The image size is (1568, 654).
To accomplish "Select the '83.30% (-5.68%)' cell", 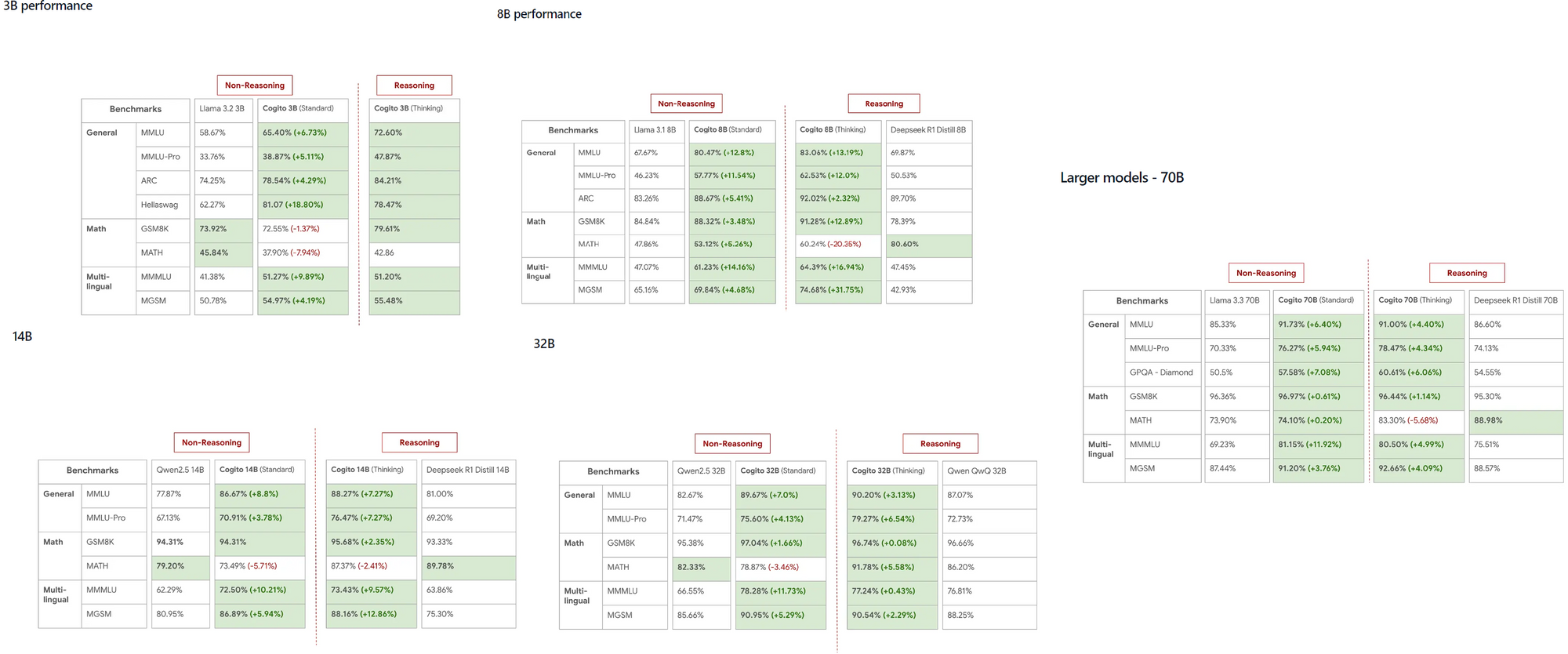I will 1419,421.
